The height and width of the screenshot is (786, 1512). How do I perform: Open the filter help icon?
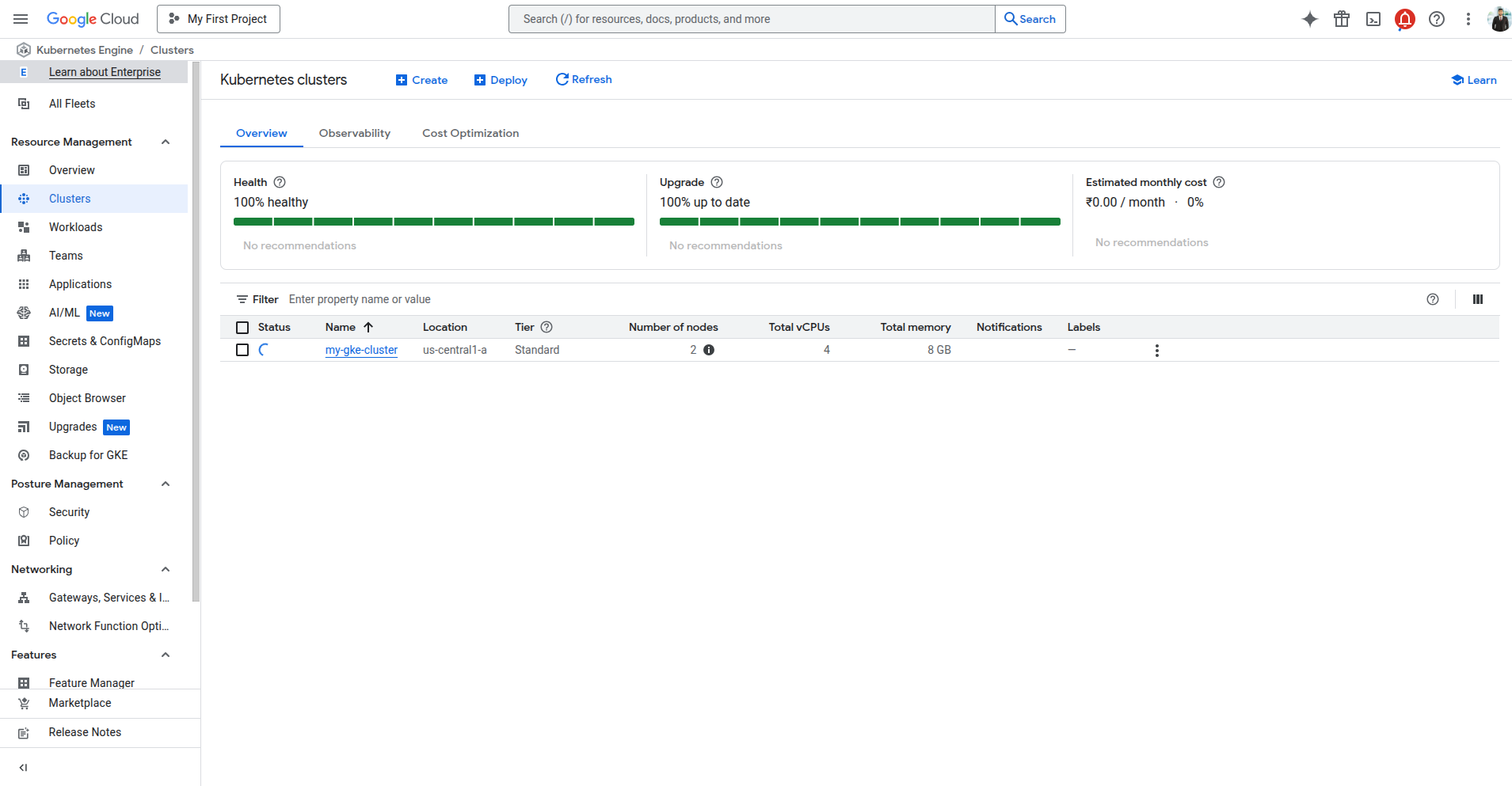coord(1433,299)
